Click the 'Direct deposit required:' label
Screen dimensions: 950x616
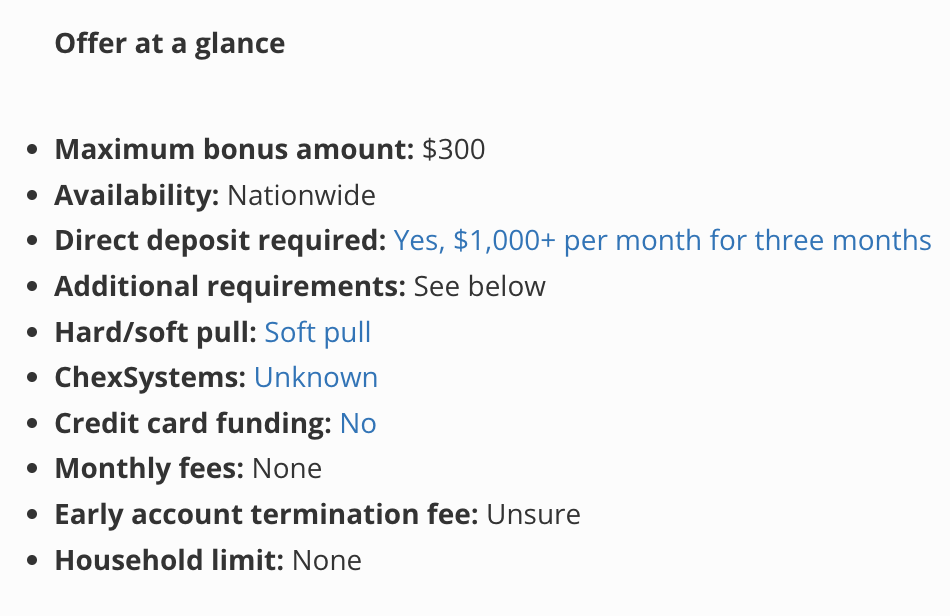click(220, 241)
